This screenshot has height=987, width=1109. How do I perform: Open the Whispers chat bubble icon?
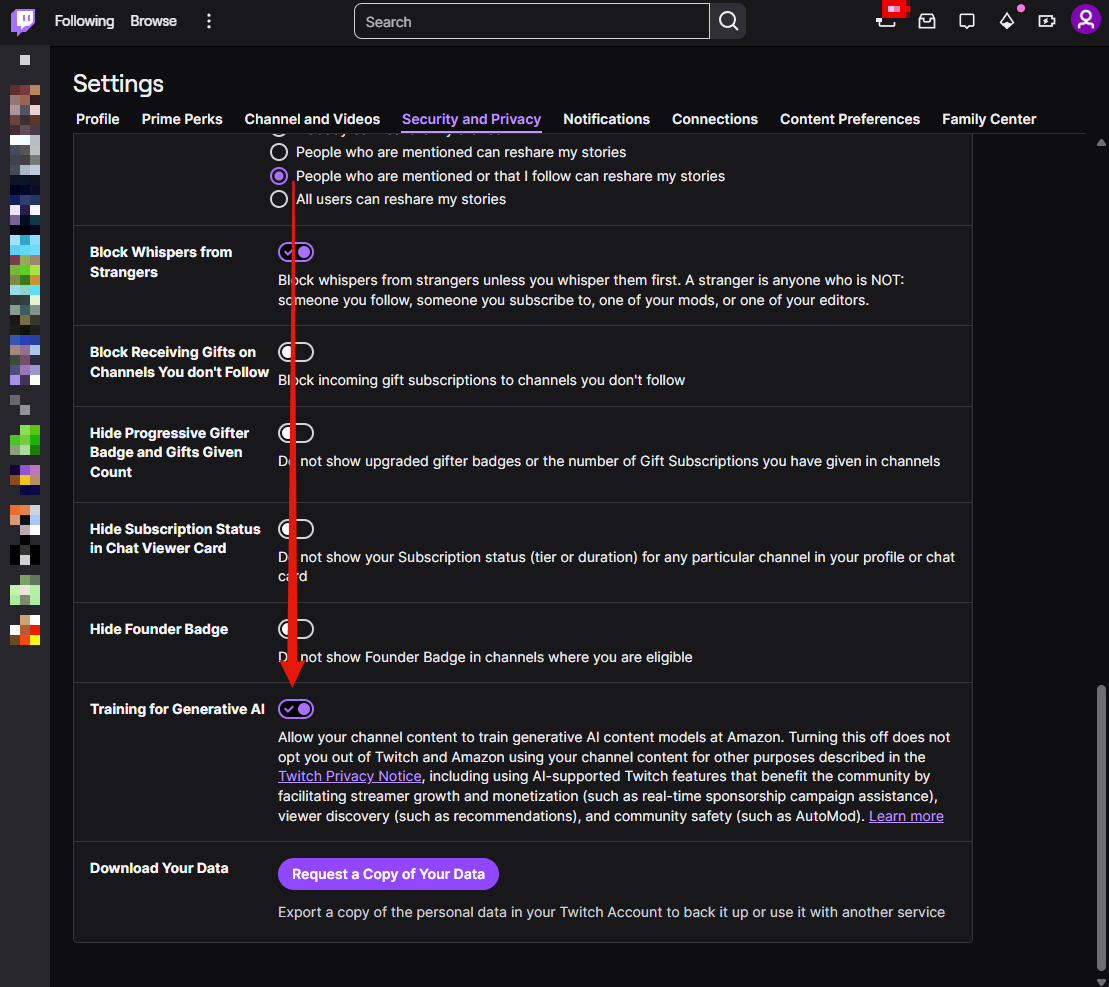coord(967,21)
